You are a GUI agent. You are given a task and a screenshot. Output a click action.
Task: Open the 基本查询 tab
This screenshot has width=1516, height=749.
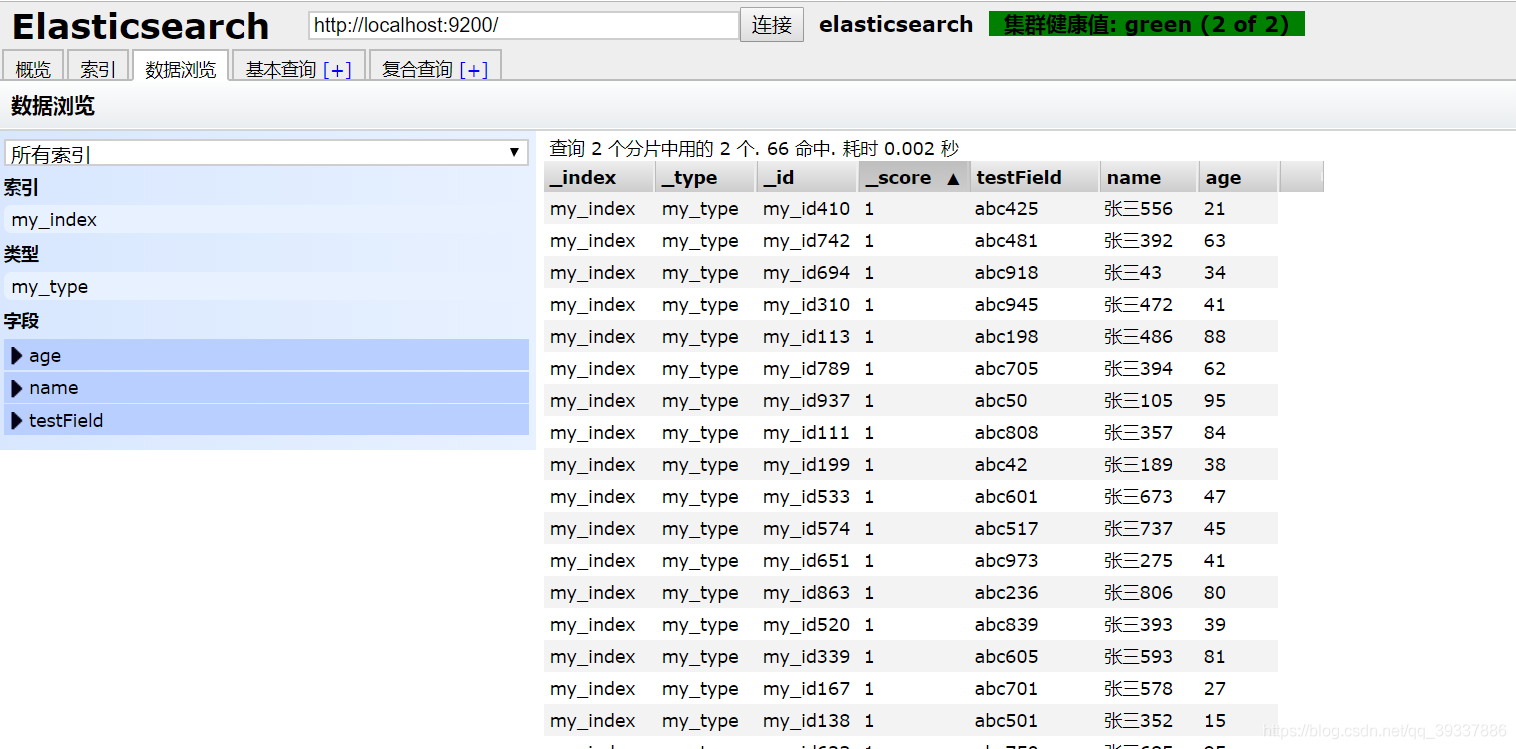click(298, 68)
